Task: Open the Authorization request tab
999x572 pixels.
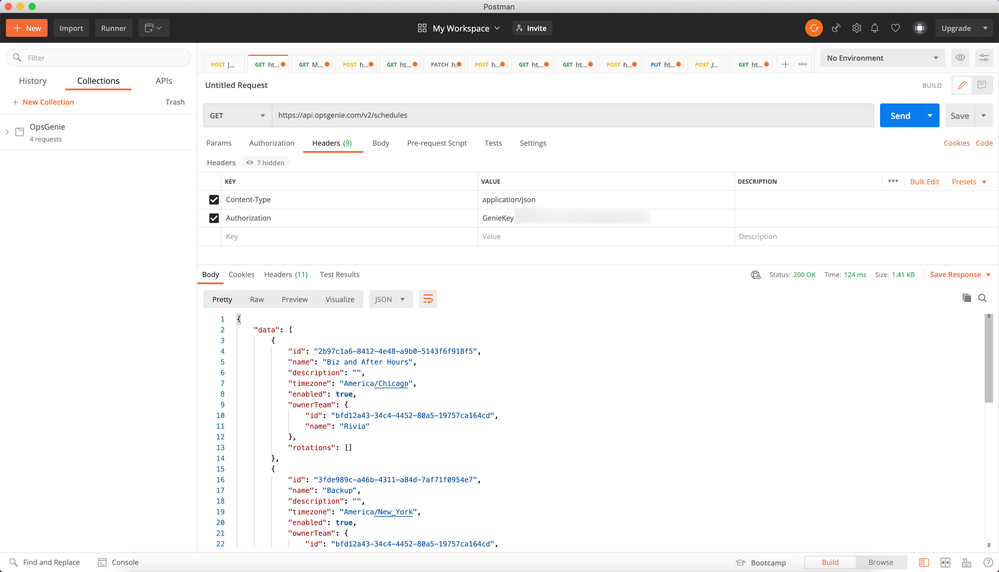Action: coord(271,143)
